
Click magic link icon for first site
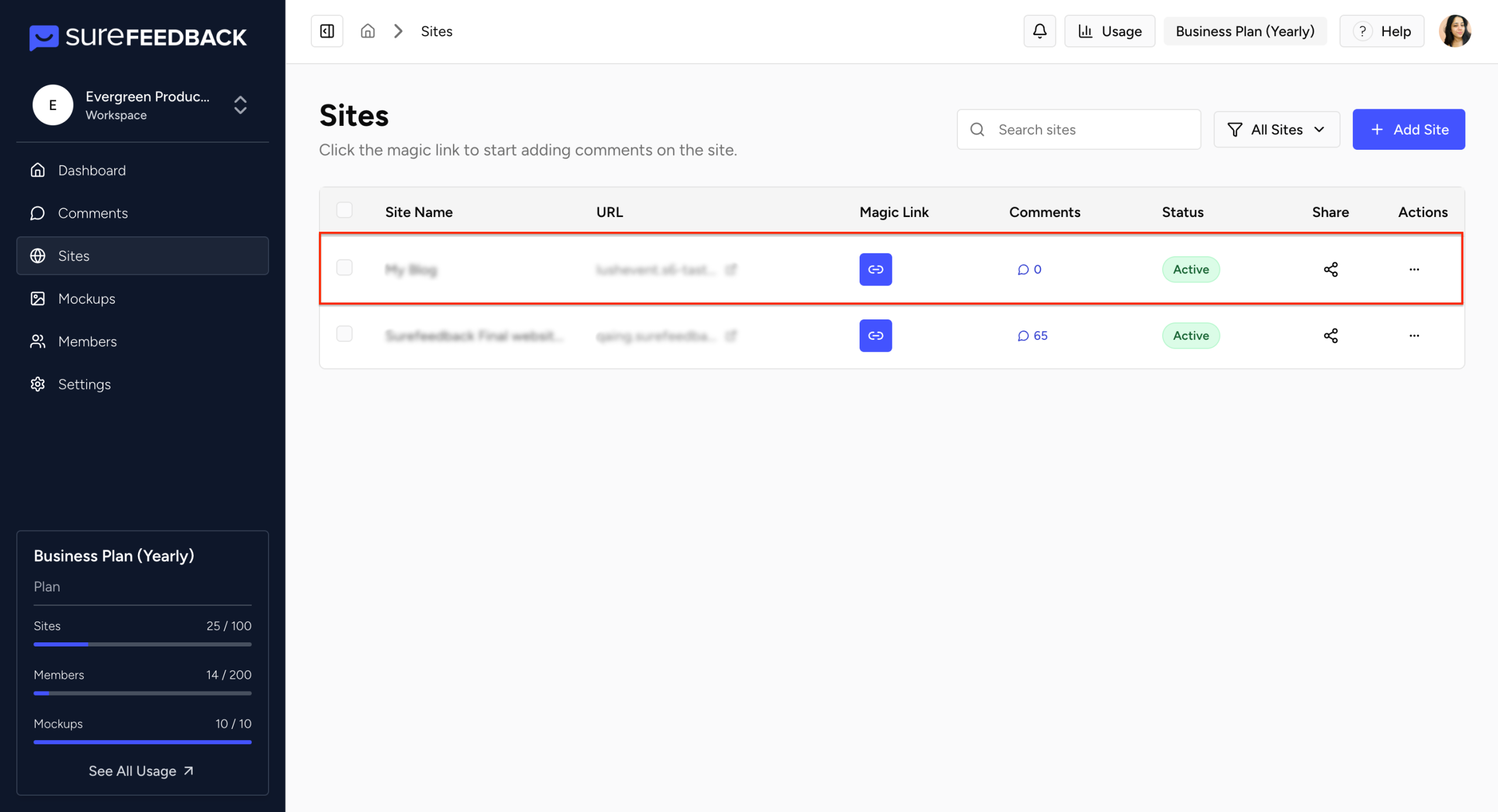[875, 269]
